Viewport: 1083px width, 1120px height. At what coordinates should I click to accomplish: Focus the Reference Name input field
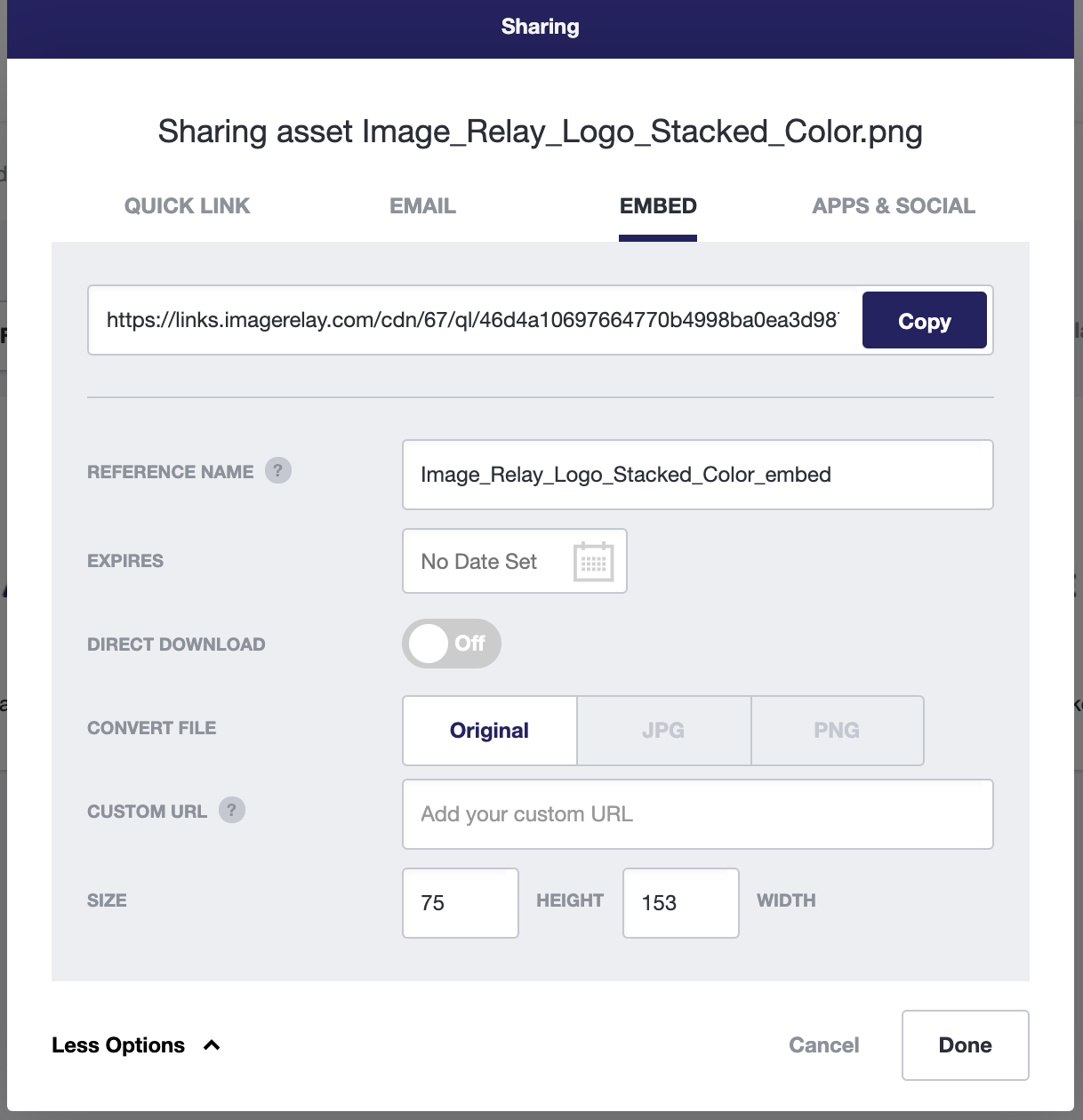(698, 475)
